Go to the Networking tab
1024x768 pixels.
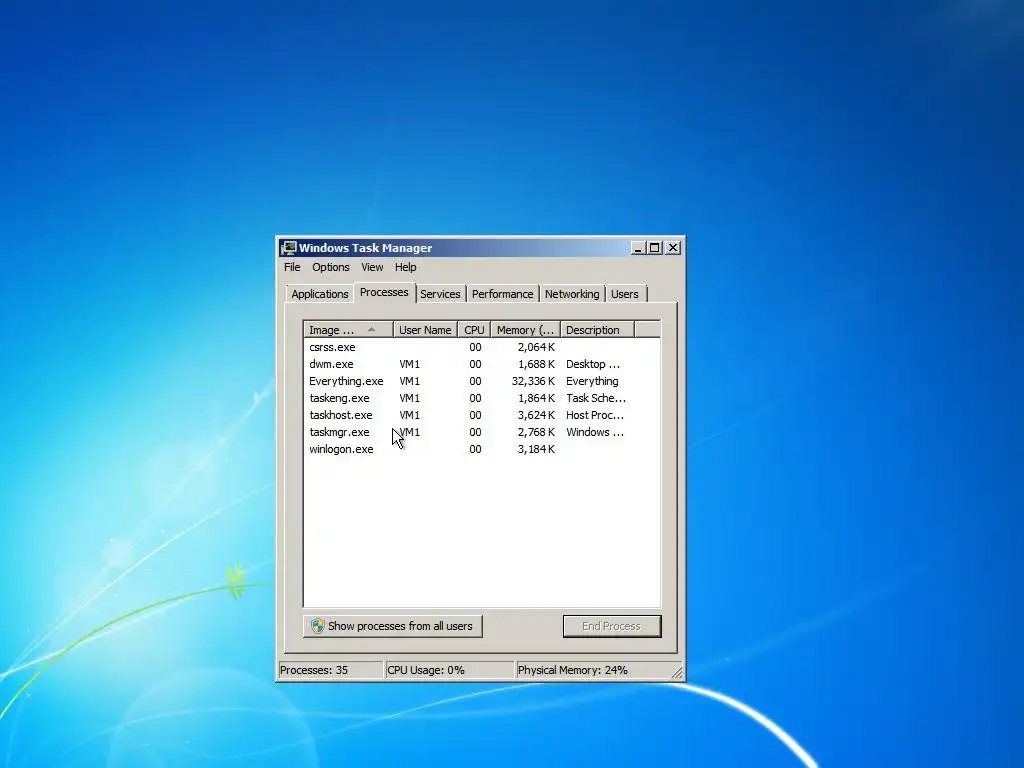pyautogui.click(x=572, y=294)
